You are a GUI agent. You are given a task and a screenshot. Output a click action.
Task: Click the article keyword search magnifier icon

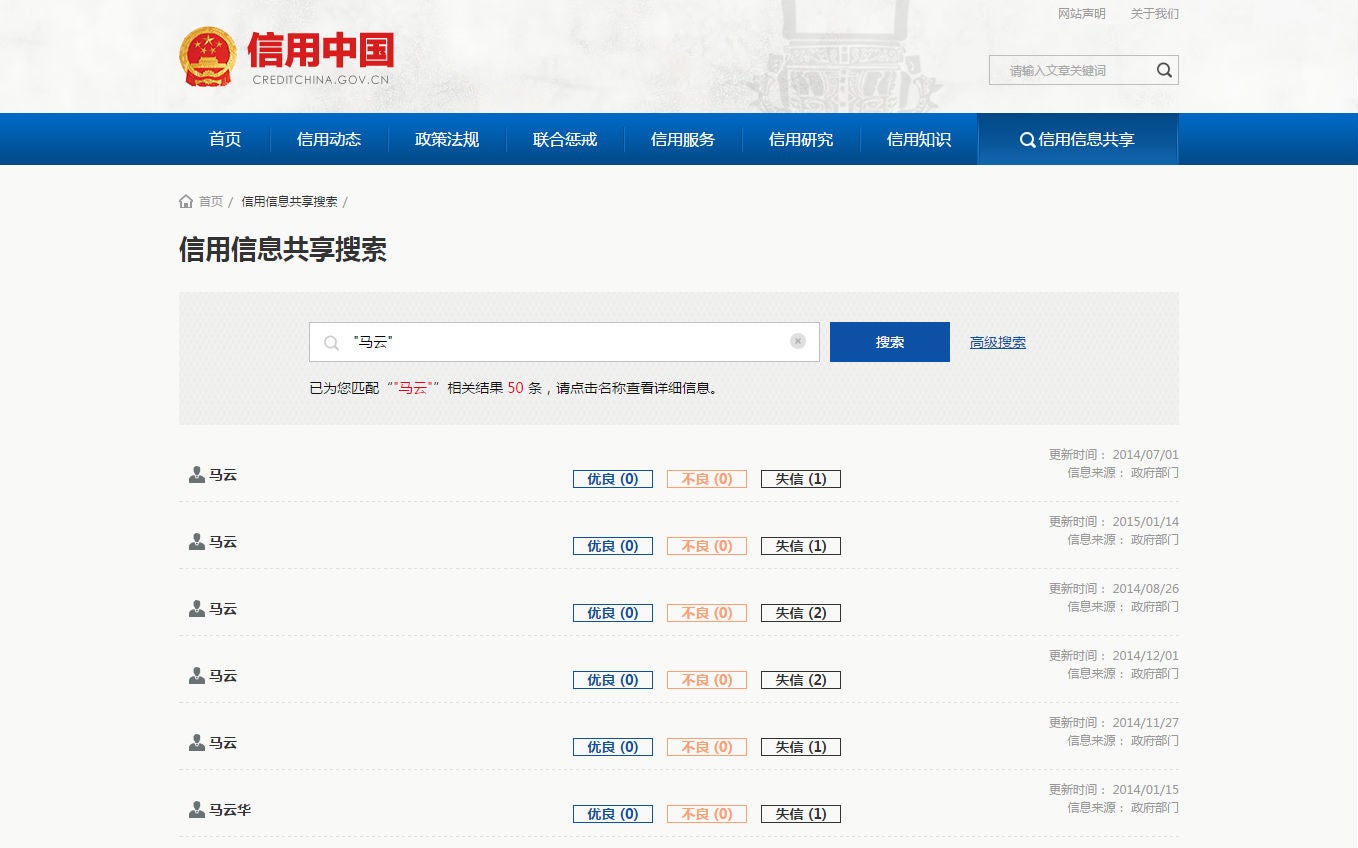click(x=1164, y=70)
